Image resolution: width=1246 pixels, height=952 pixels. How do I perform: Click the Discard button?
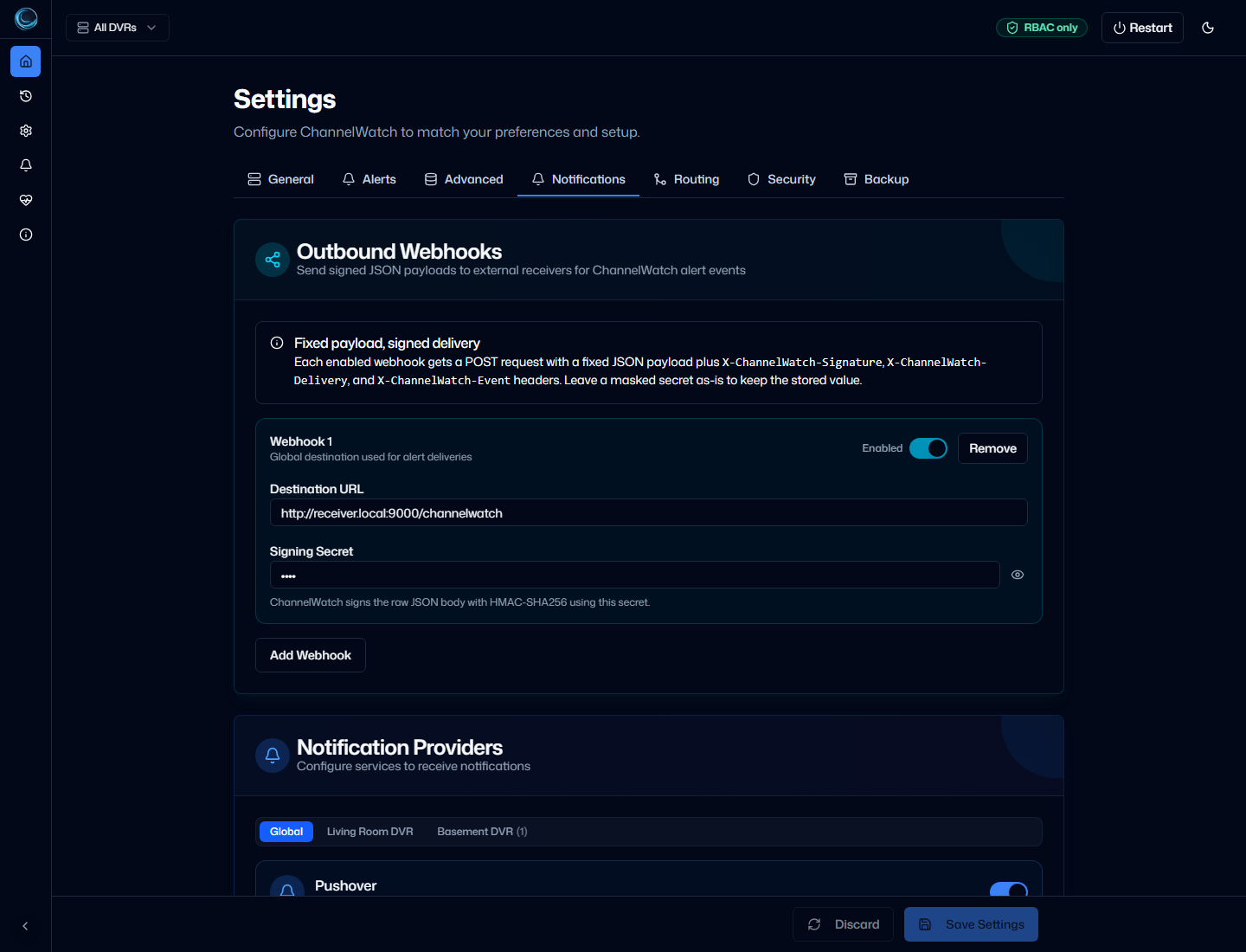843,924
